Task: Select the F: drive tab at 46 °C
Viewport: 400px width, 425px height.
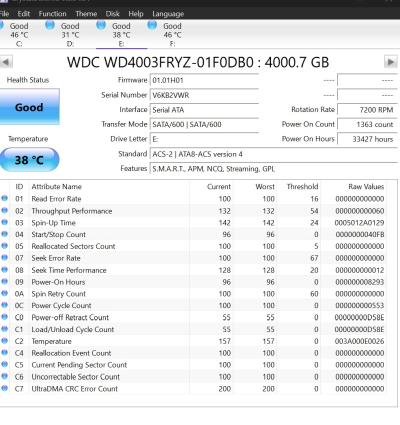Action: [x=172, y=34]
